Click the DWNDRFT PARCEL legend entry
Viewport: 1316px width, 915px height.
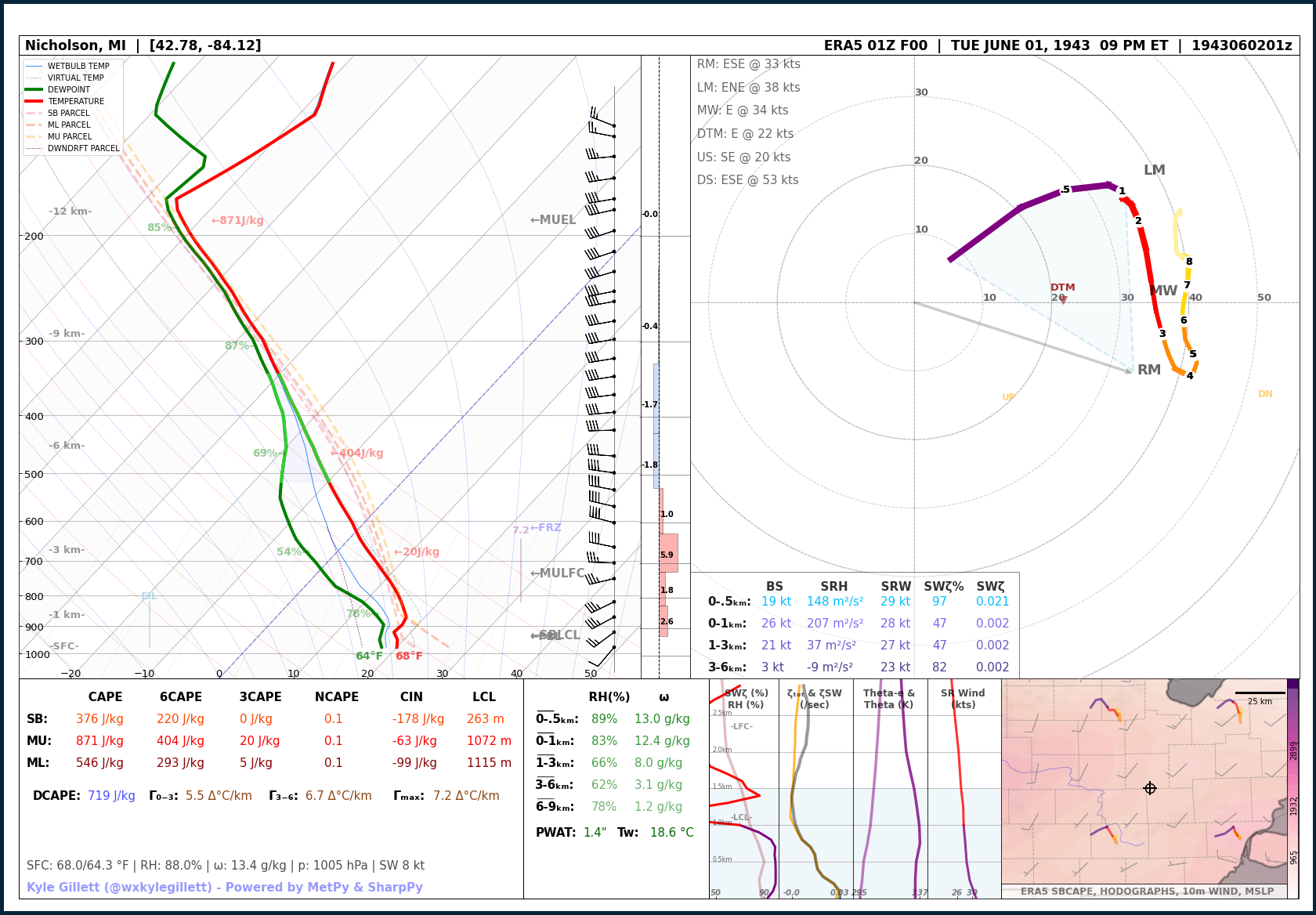[83, 148]
